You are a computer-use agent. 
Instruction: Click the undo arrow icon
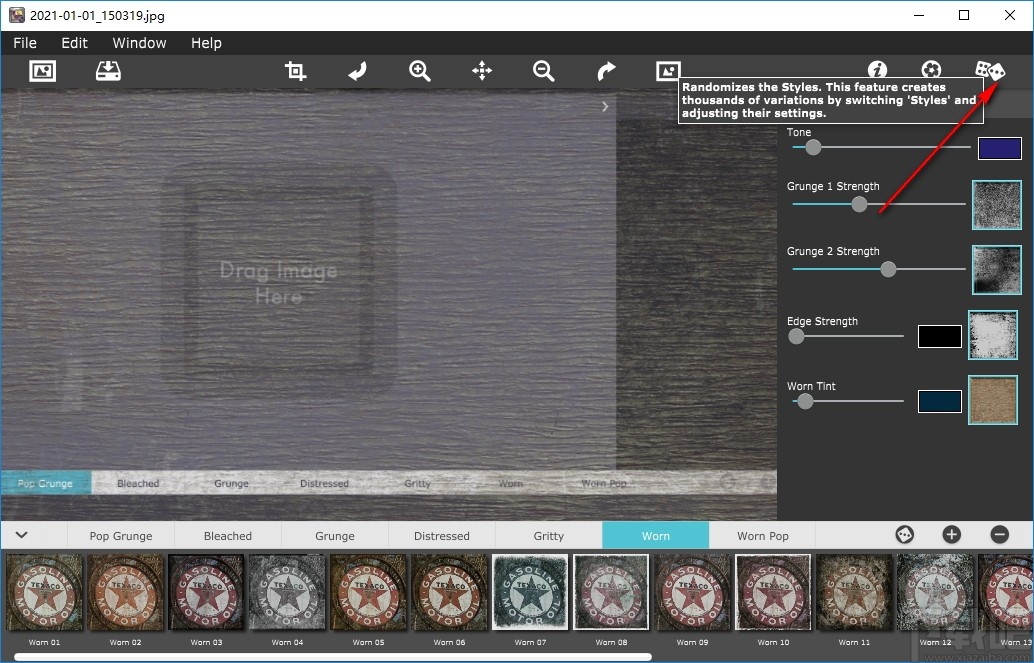[x=357, y=71]
